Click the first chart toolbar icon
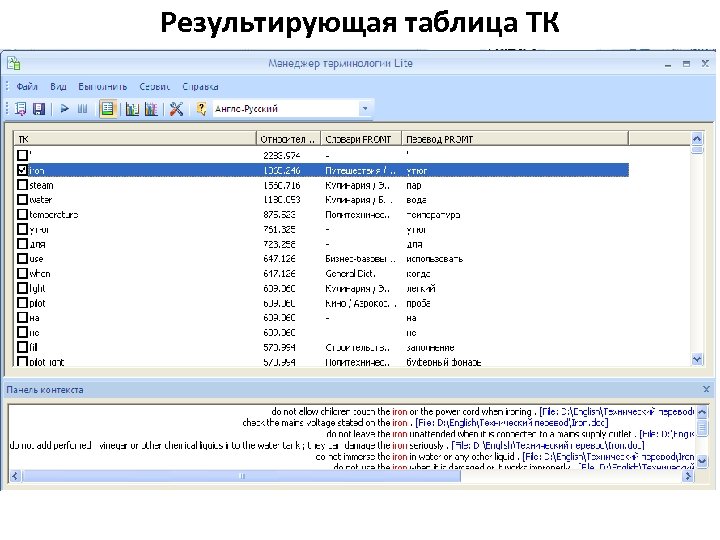Screen dimensions: 720x540 pos(132,109)
